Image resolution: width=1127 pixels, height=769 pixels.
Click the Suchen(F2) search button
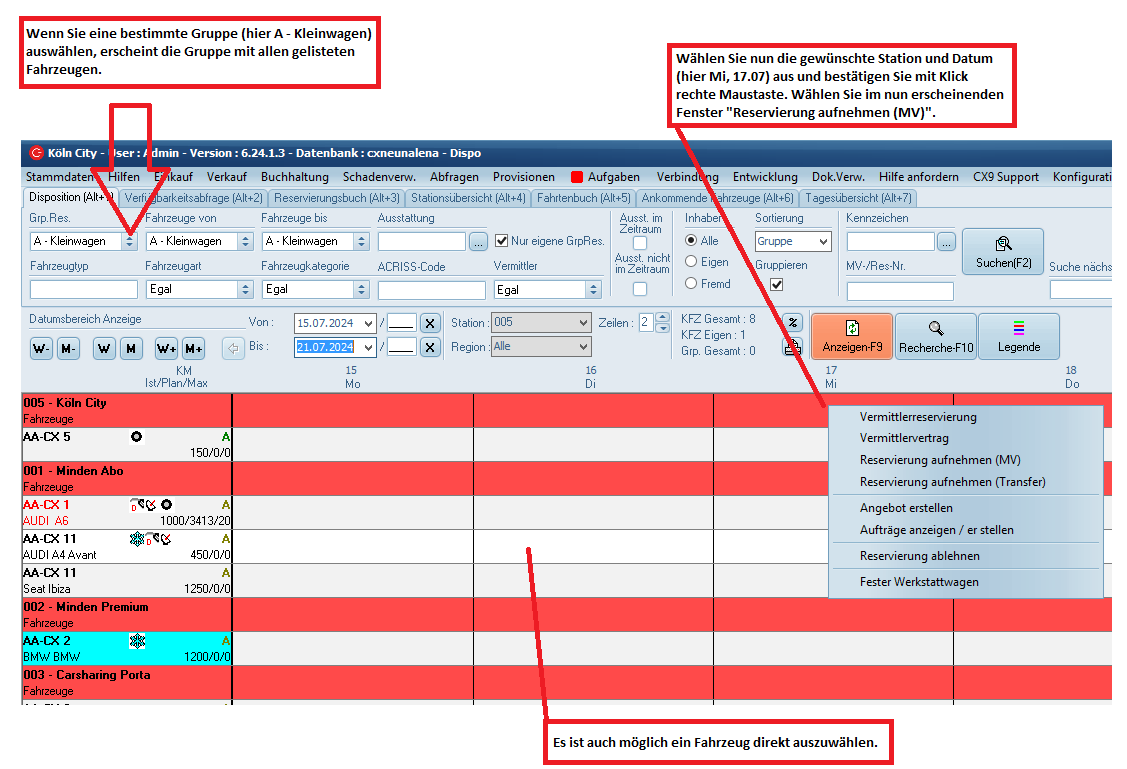1002,252
